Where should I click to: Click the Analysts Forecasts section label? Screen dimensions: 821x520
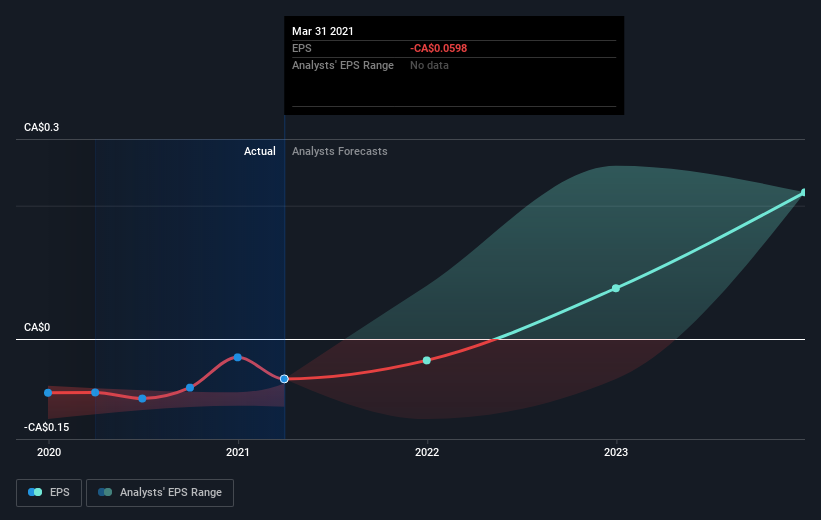339,151
